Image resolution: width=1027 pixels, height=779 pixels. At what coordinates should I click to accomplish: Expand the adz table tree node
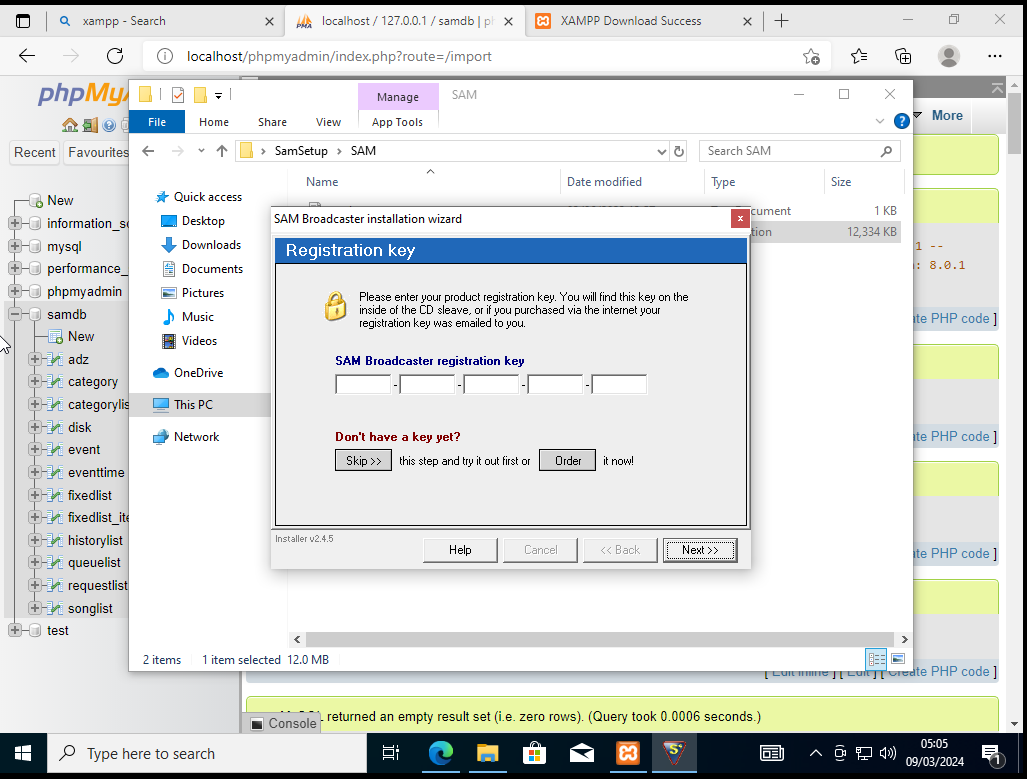click(35, 359)
